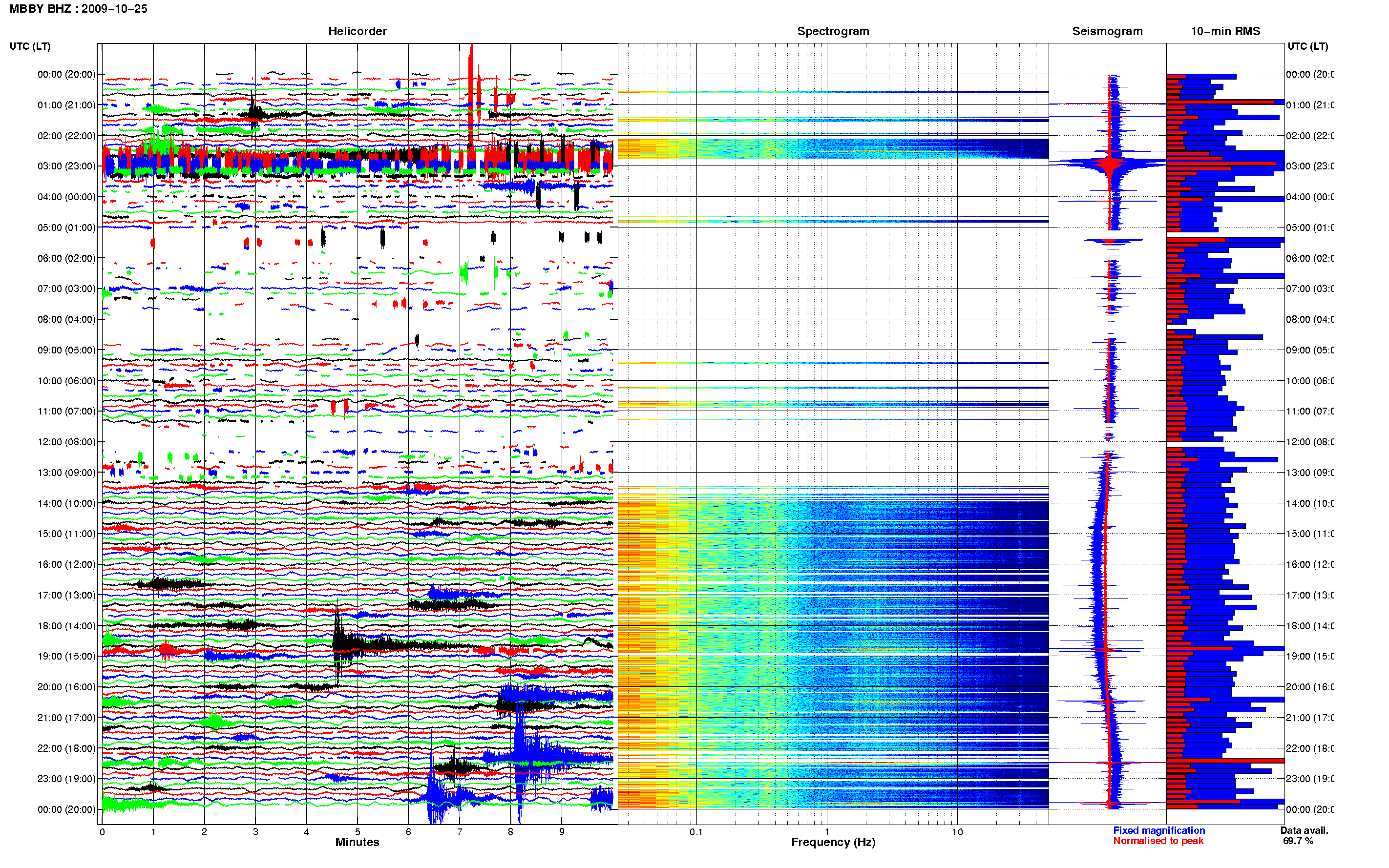Click minute tick label '5' on helicorder

point(357,832)
